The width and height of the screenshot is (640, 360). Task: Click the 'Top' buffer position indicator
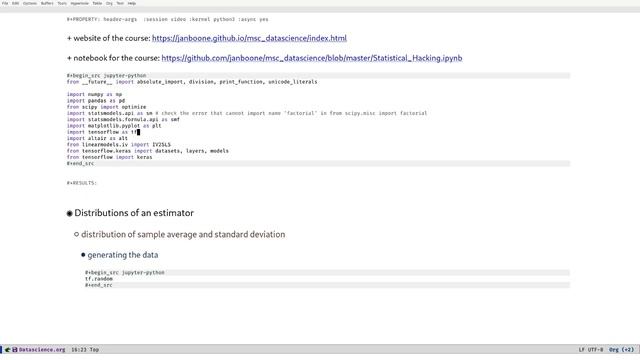[94, 350]
